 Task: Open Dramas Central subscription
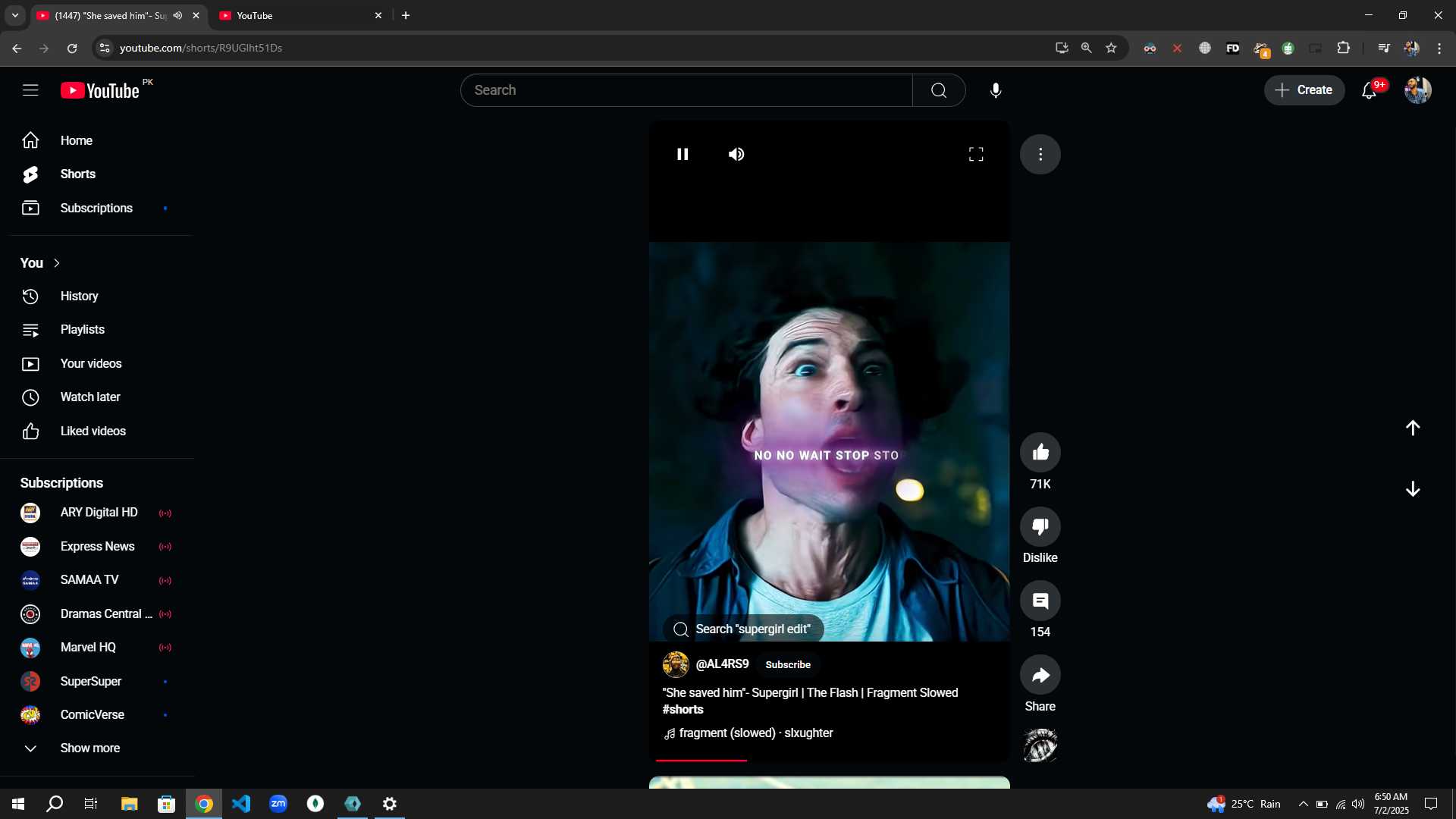click(97, 614)
